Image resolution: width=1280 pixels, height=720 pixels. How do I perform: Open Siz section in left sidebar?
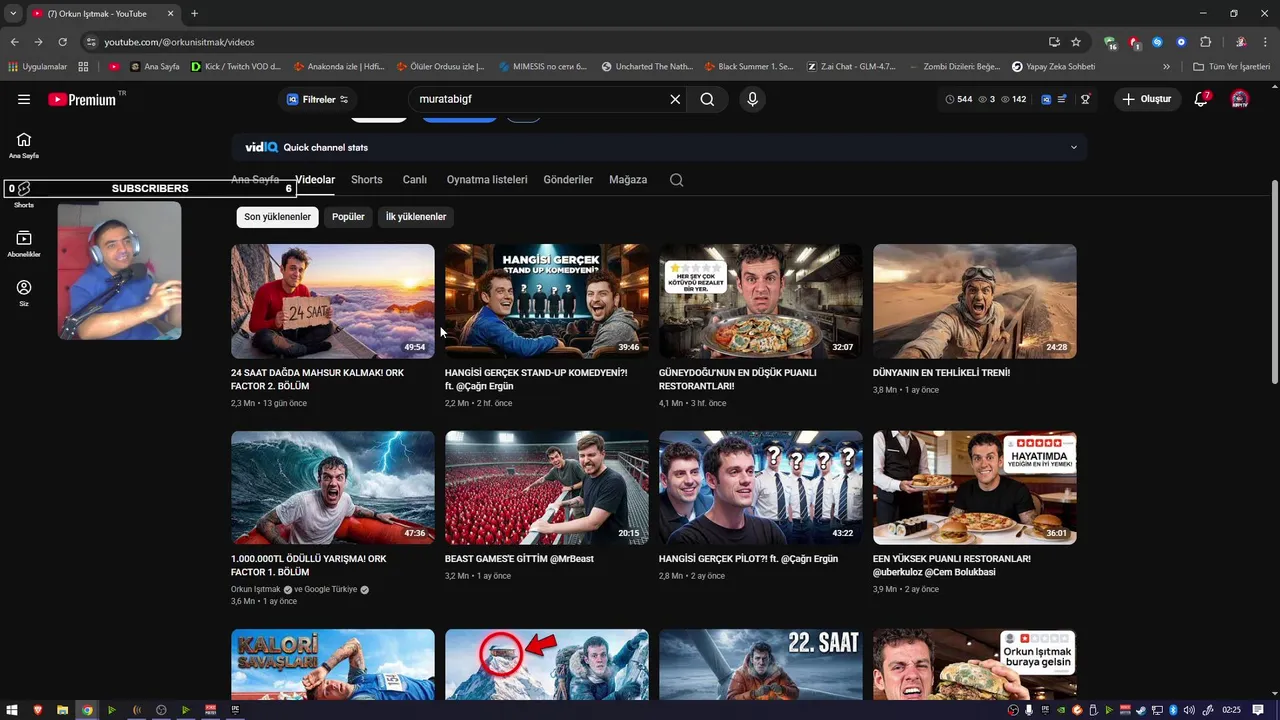pyautogui.click(x=24, y=293)
